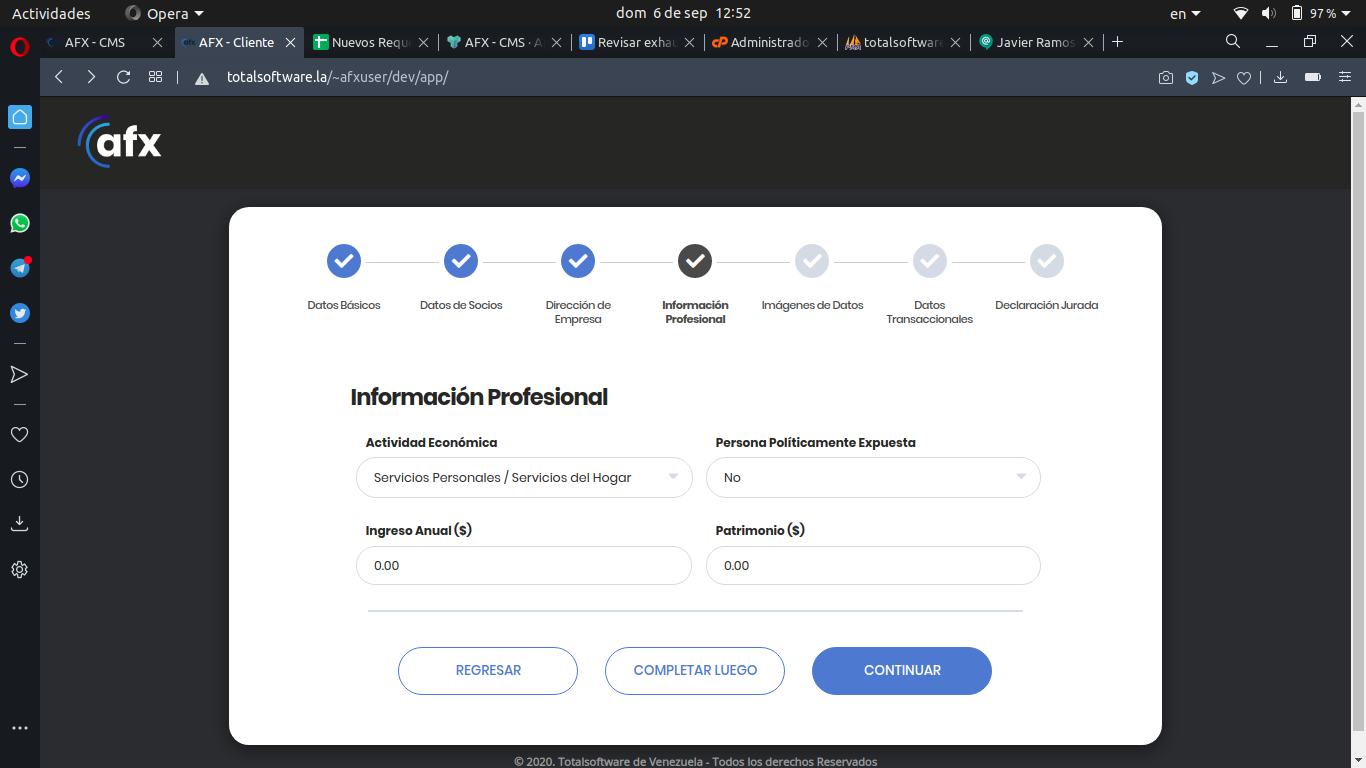Open the Persona Políticamente Expuesta dropdown
Image resolution: width=1366 pixels, height=768 pixels.
pyautogui.click(x=873, y=478)
